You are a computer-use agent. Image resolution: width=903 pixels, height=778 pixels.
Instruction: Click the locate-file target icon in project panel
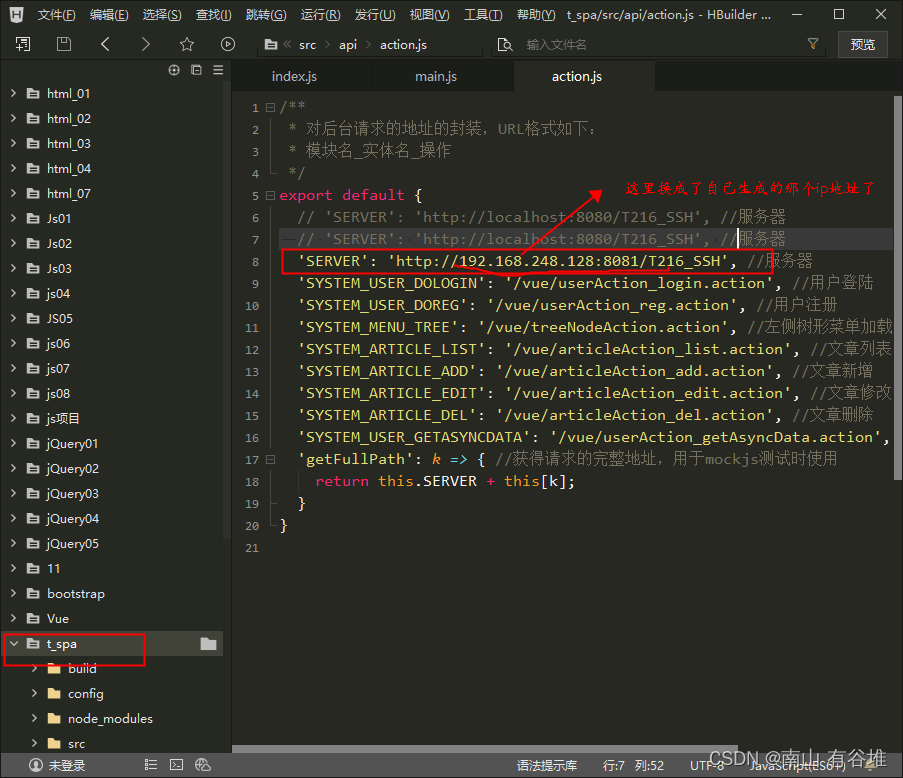coord(174,70)
